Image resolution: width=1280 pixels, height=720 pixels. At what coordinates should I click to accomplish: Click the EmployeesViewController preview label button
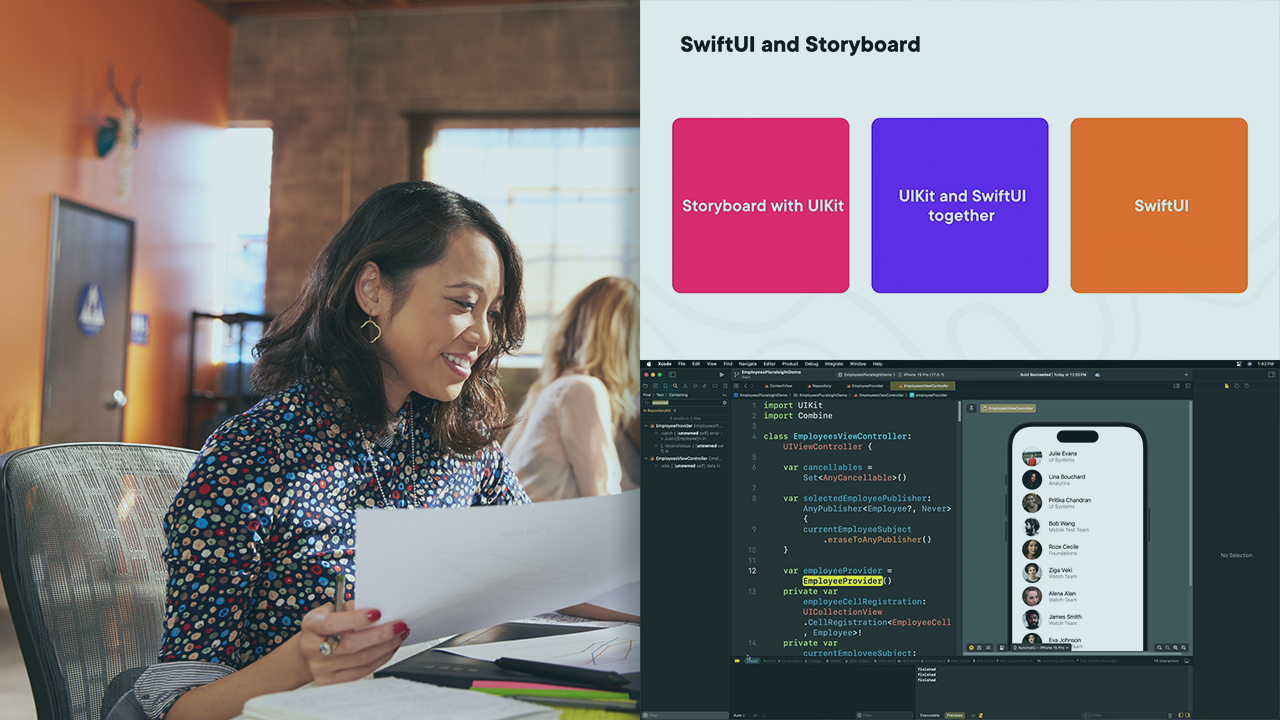1008,408
